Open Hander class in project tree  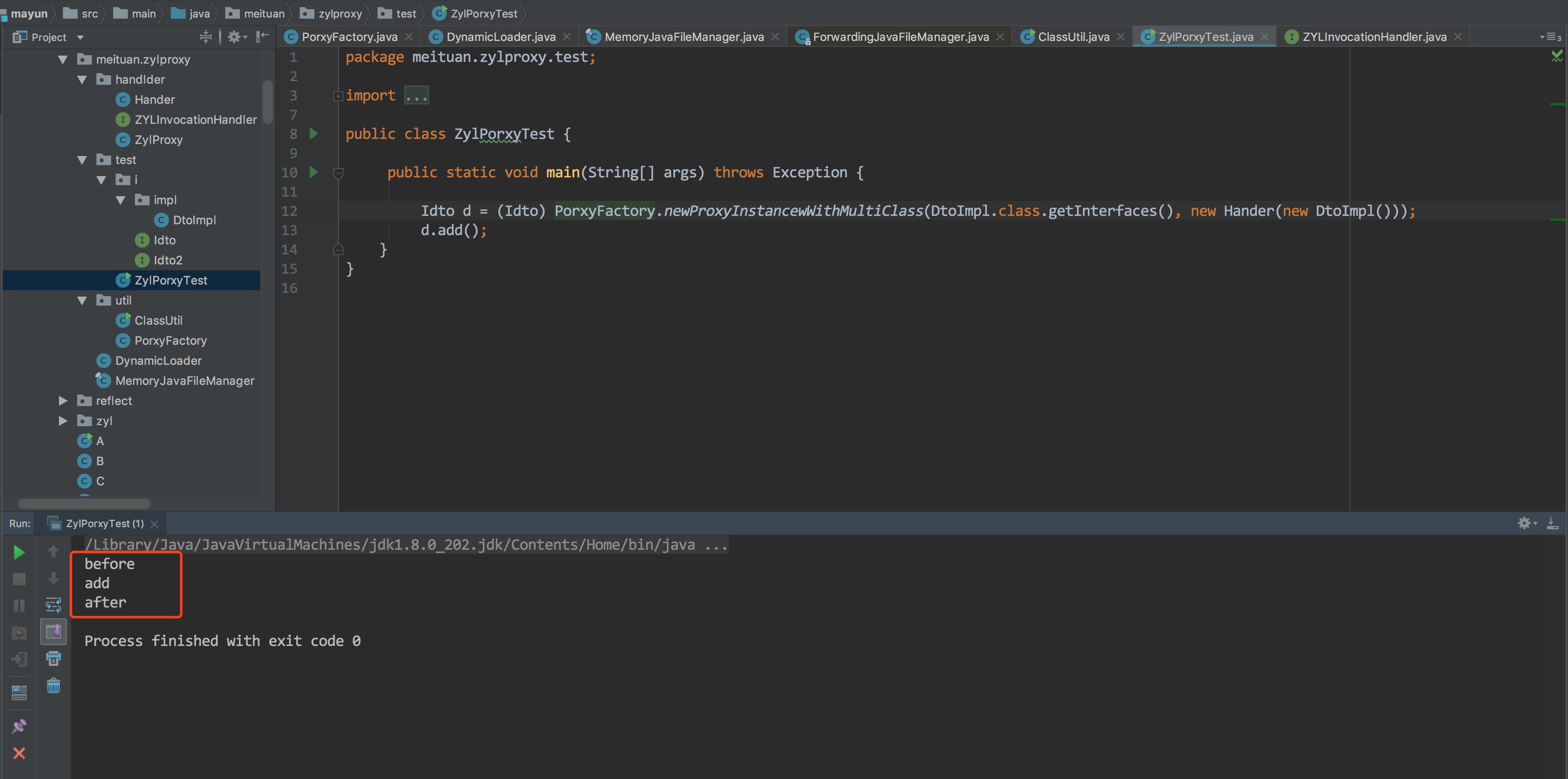[154, 100]
